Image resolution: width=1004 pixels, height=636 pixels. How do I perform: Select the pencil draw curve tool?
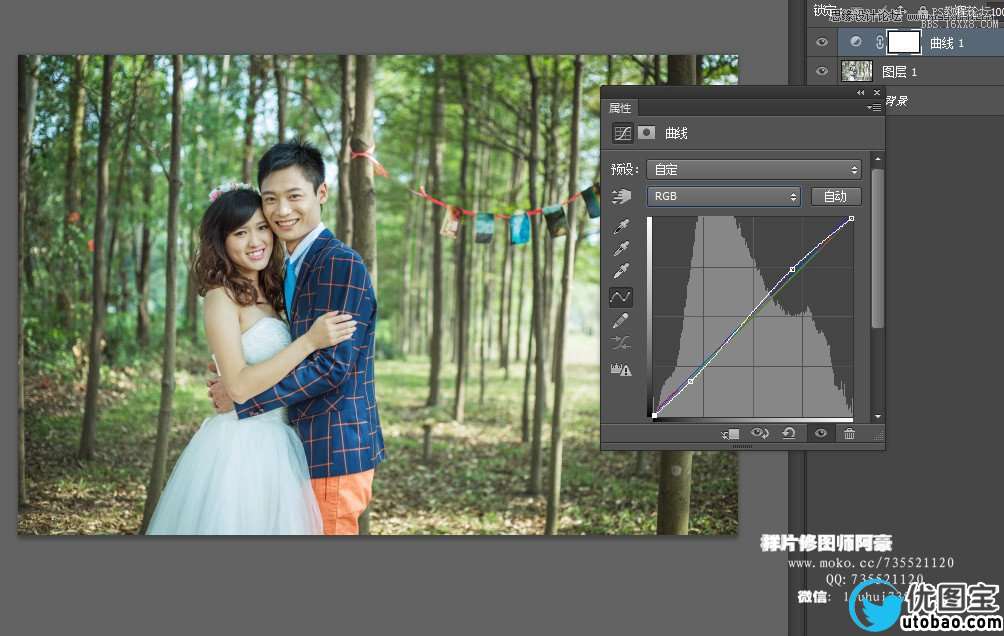coord(620,320)
